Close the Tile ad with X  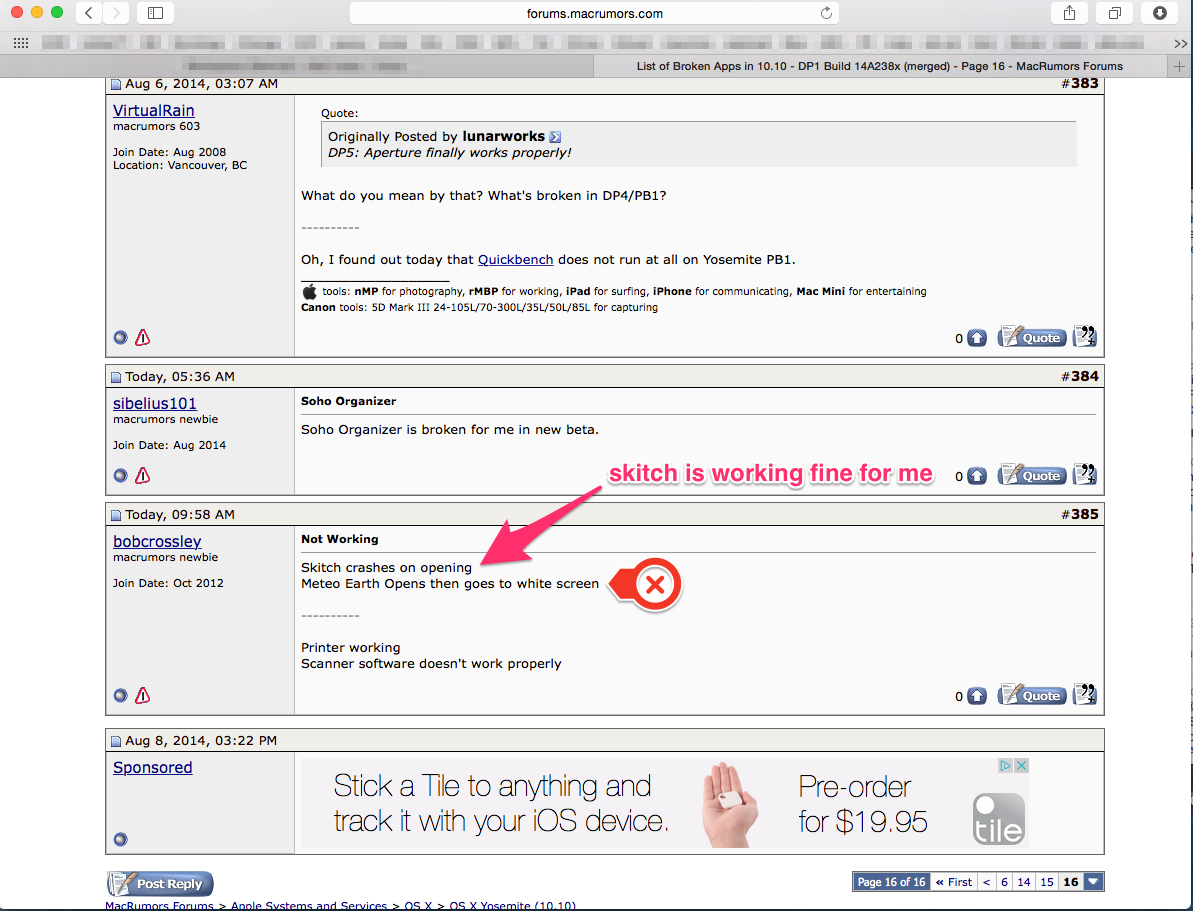click(x=1022, y=766)
